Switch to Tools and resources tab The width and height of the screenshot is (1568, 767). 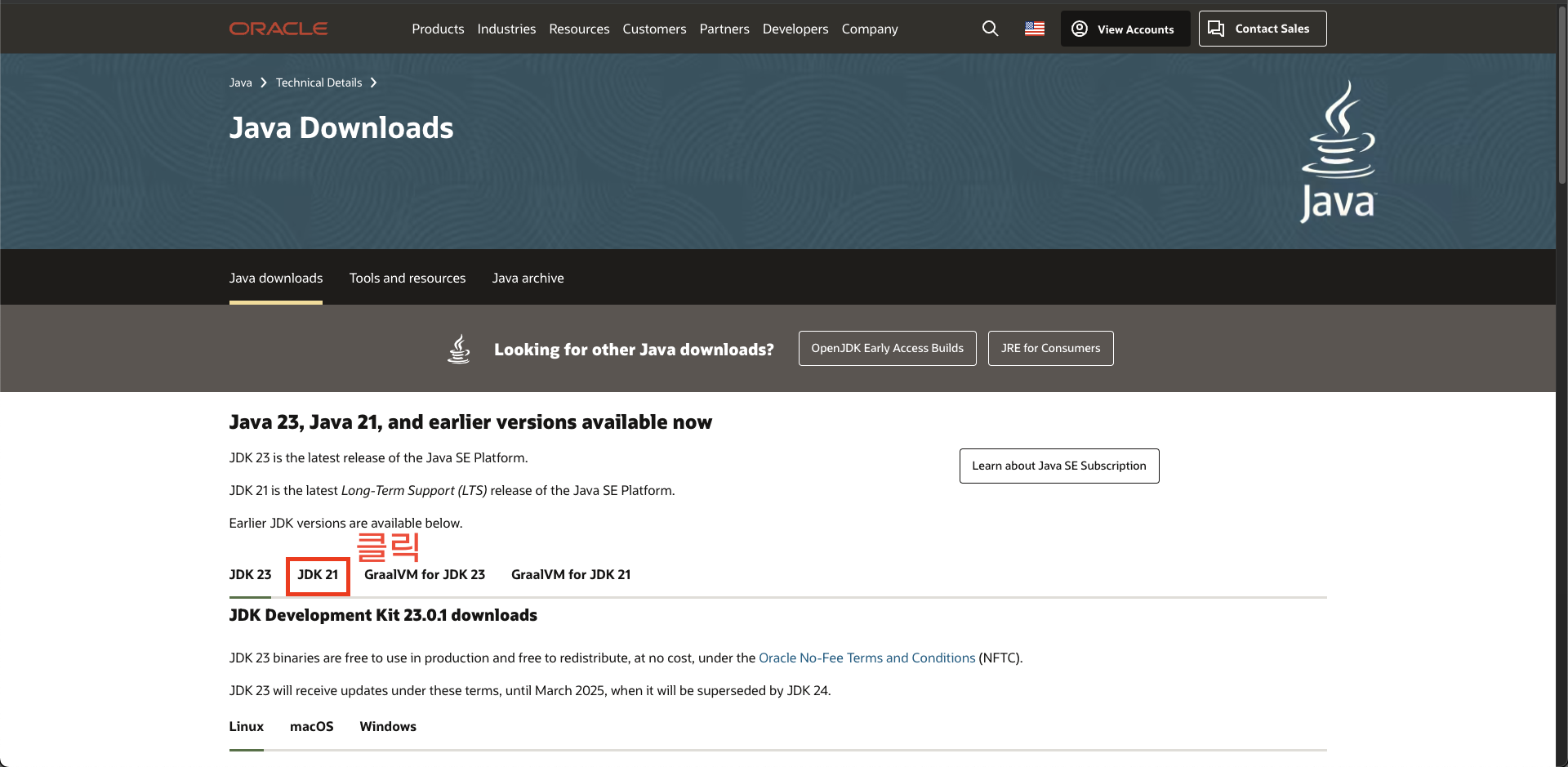pyautogui.click(x=408, y=278)
